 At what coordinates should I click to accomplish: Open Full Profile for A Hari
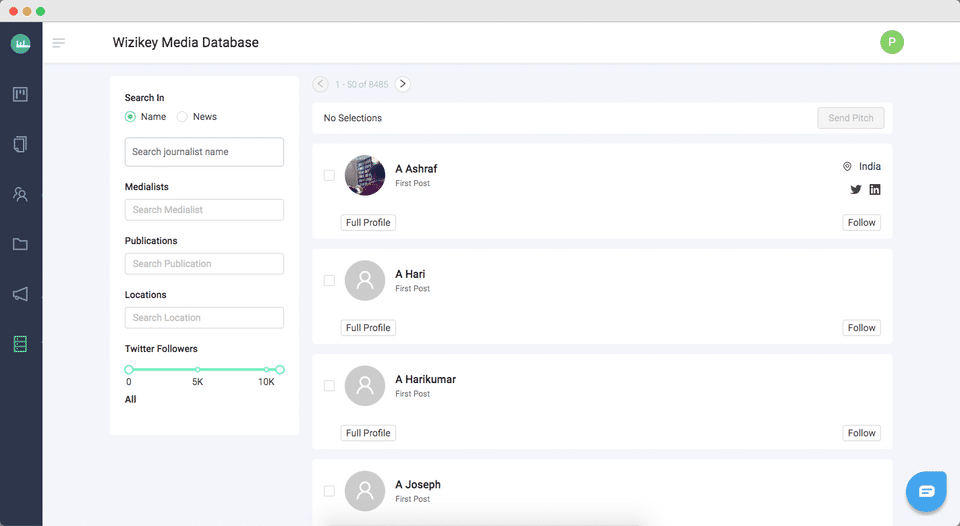click(368, 328)
